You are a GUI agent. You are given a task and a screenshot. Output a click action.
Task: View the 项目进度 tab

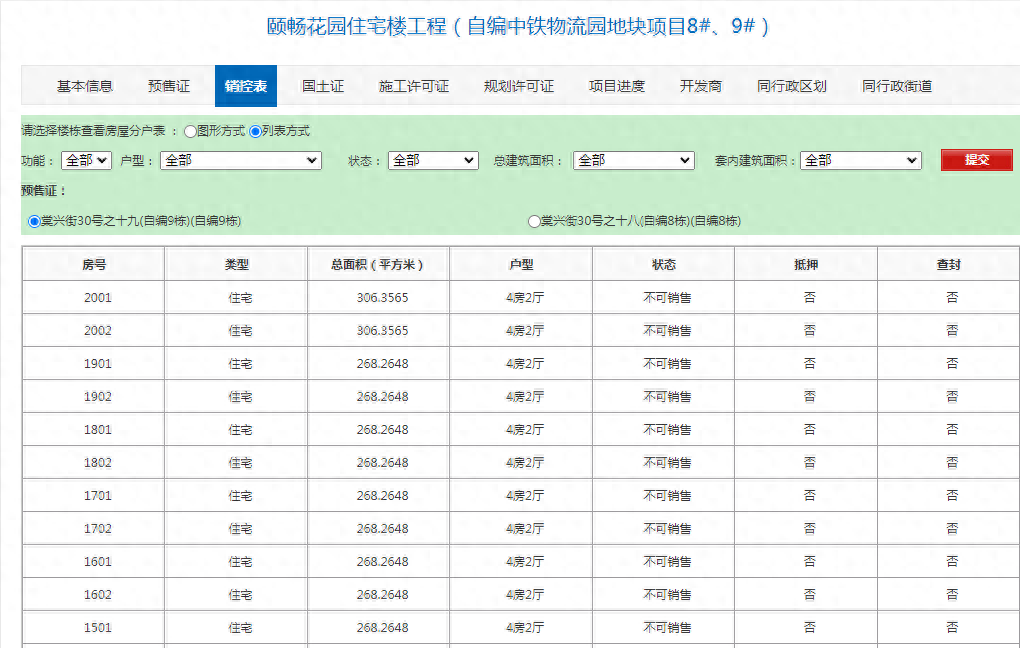(x=615, y=86)
